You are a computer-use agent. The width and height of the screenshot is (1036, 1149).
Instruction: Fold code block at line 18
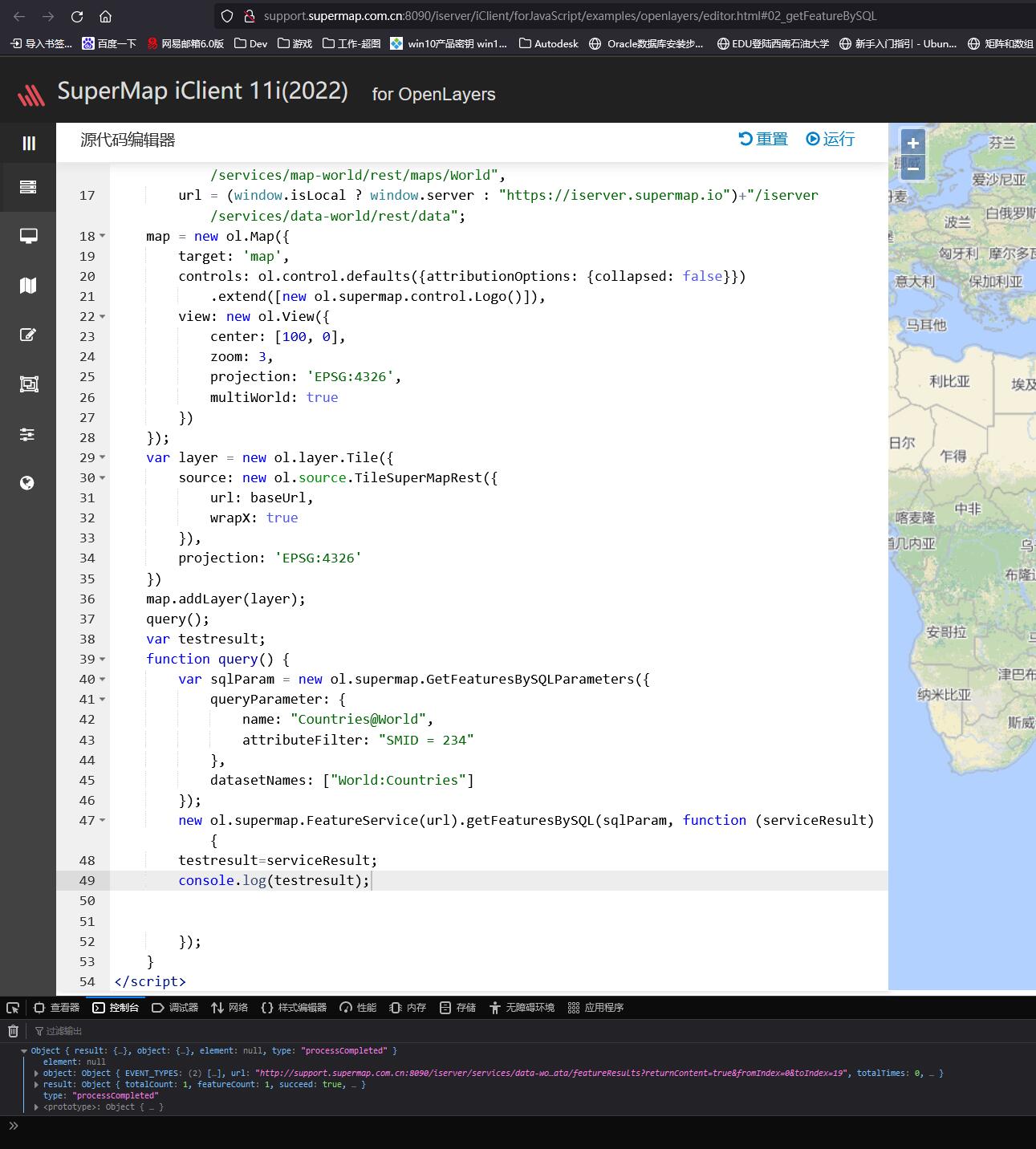coord(102,237)
